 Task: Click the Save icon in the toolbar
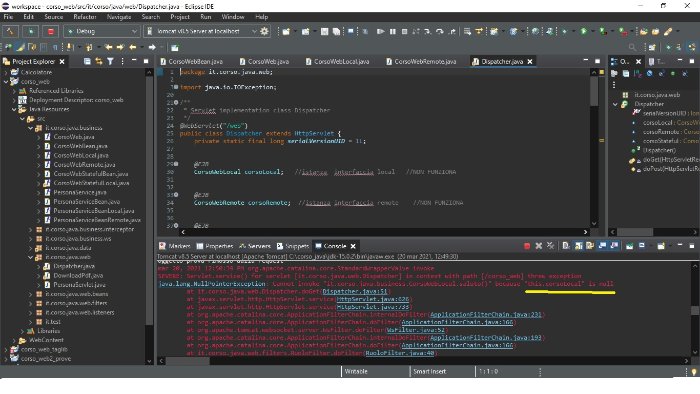point(325,31)
